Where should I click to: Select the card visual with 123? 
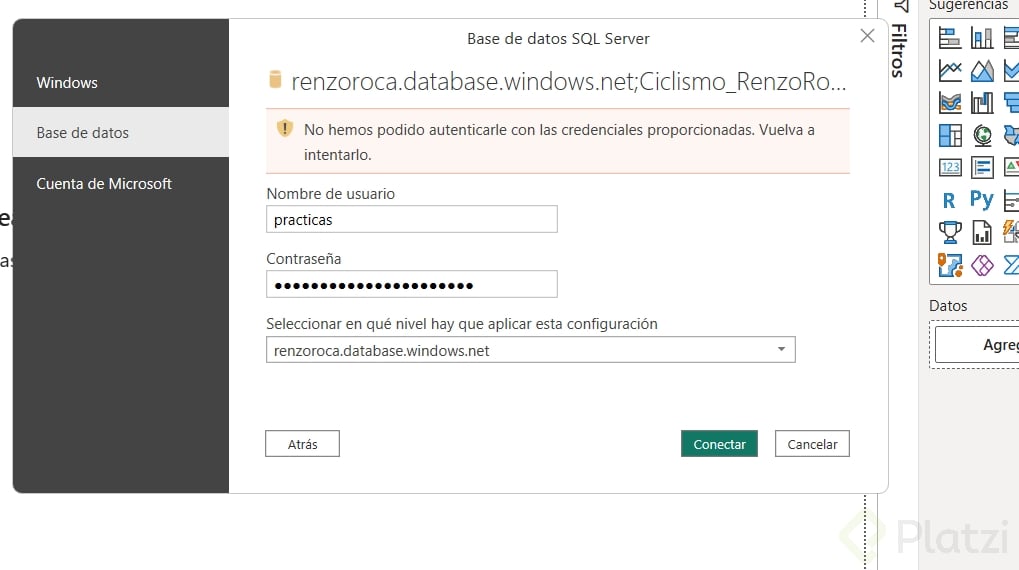[949, 167]
